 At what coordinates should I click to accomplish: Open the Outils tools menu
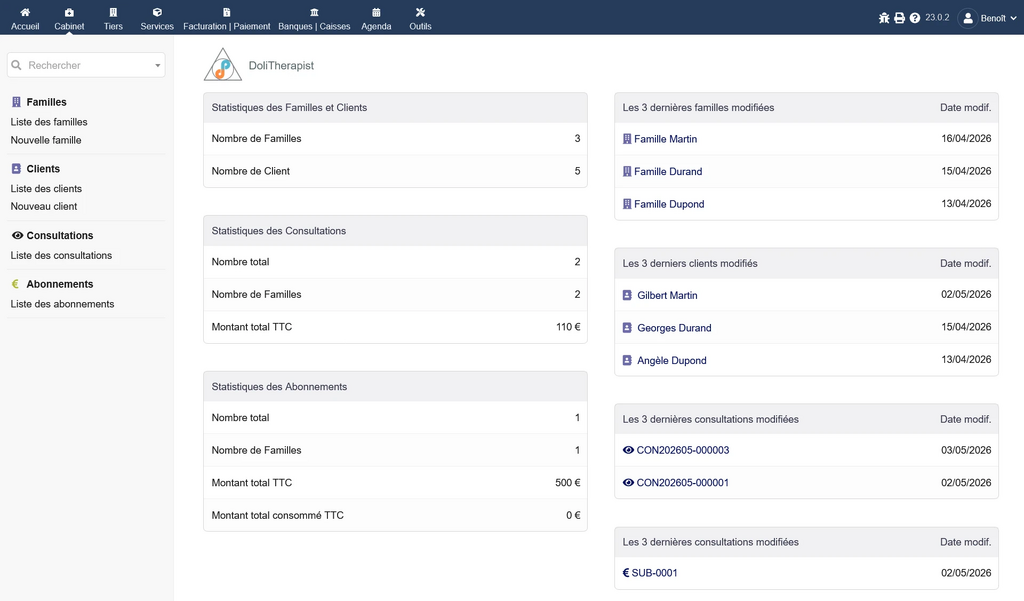tap(421, 18)
